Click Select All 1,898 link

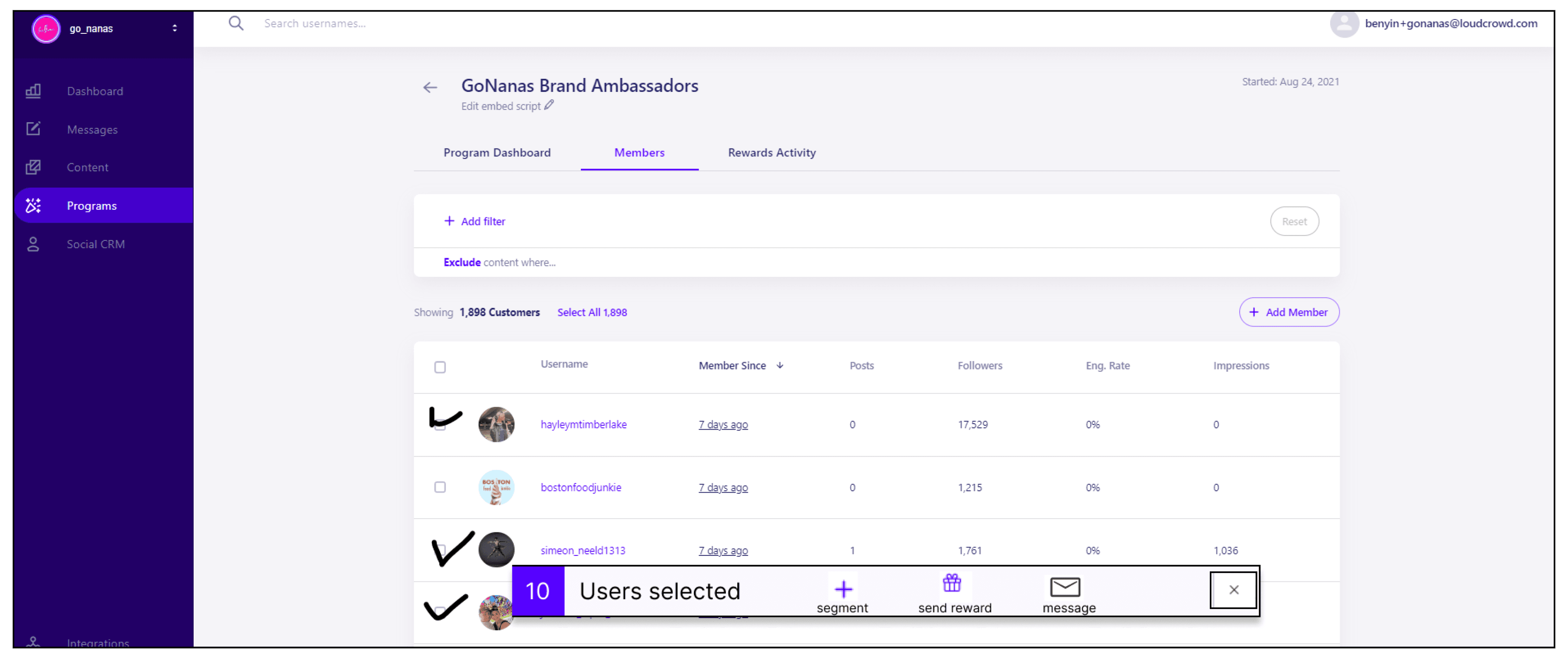pyautogui.click(x=592, y=312)
